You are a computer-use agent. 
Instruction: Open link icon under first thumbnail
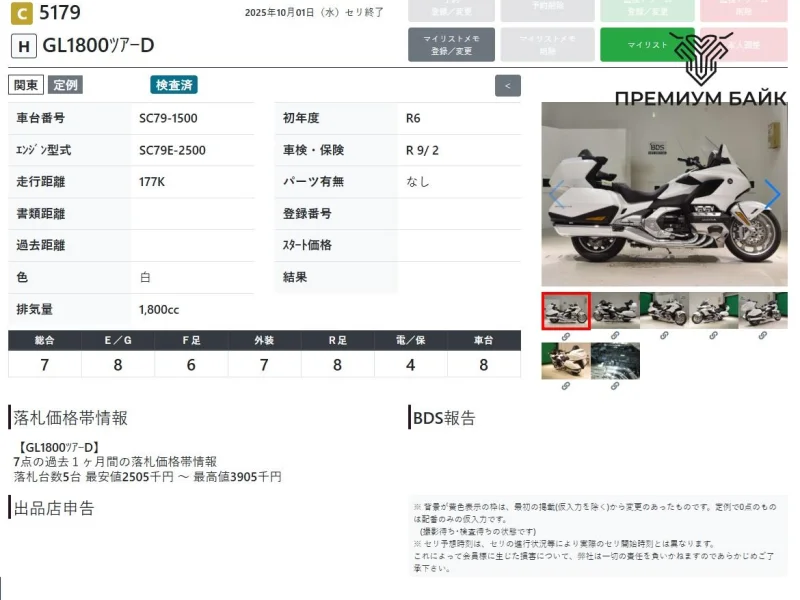coord(566,337)
